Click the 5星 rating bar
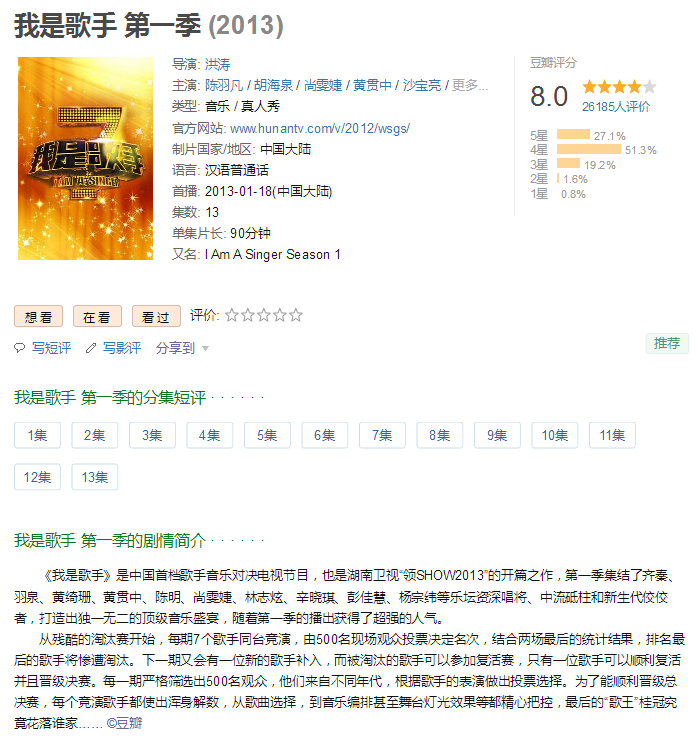696x745 pixels. pos(573,134)
